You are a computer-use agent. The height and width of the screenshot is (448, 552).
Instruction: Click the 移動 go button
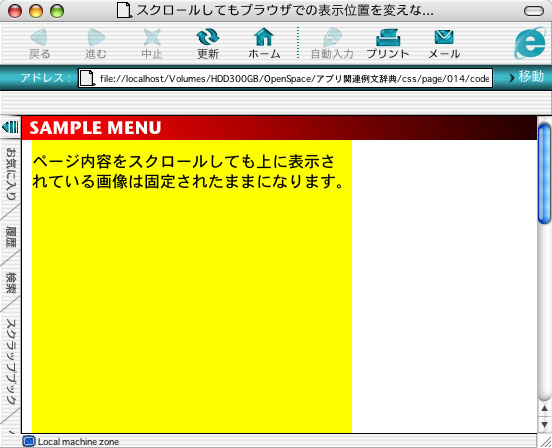pyautogui.click(x=526, y=77)
